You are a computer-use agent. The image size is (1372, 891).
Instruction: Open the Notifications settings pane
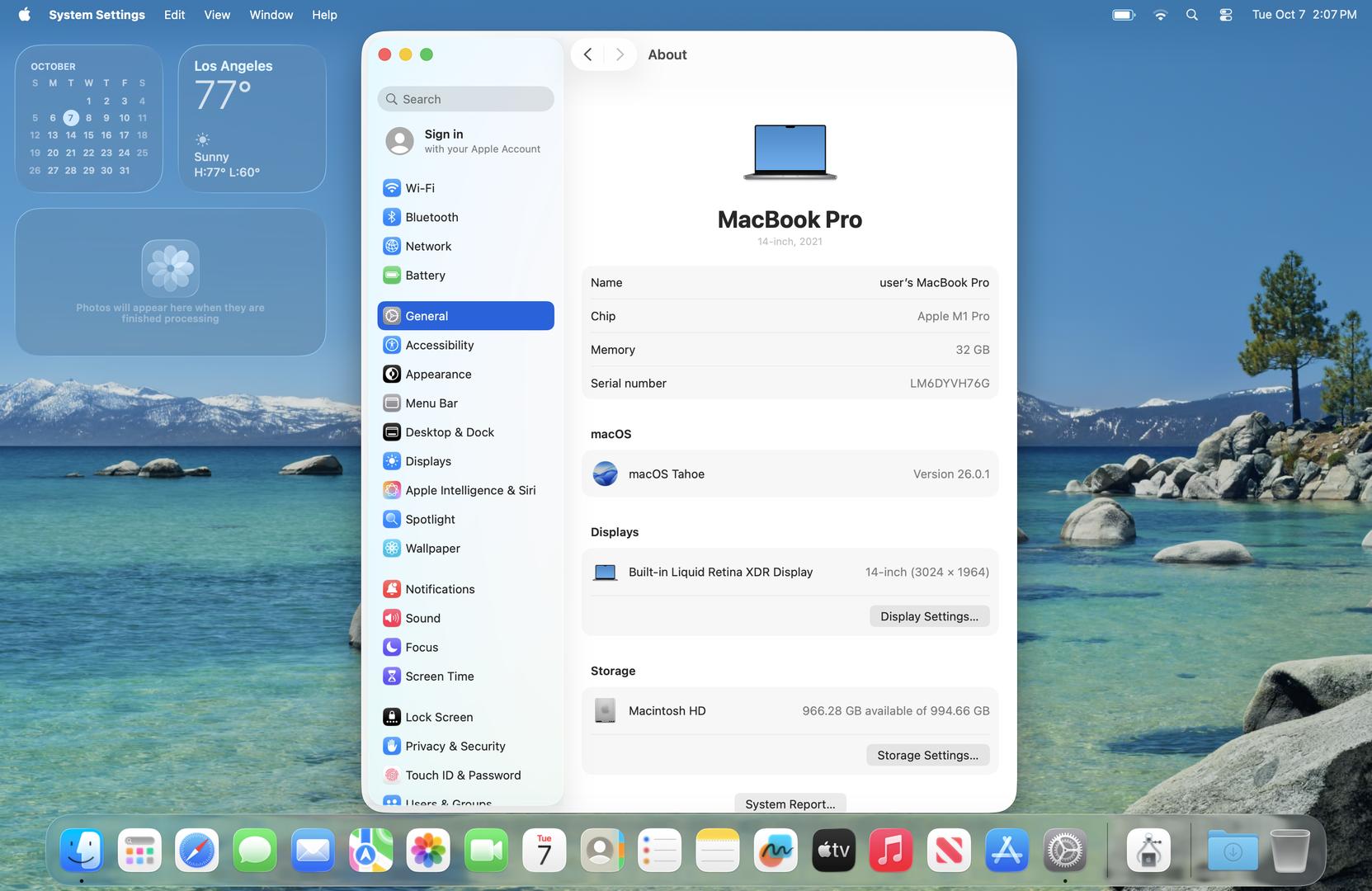[439, 589]
